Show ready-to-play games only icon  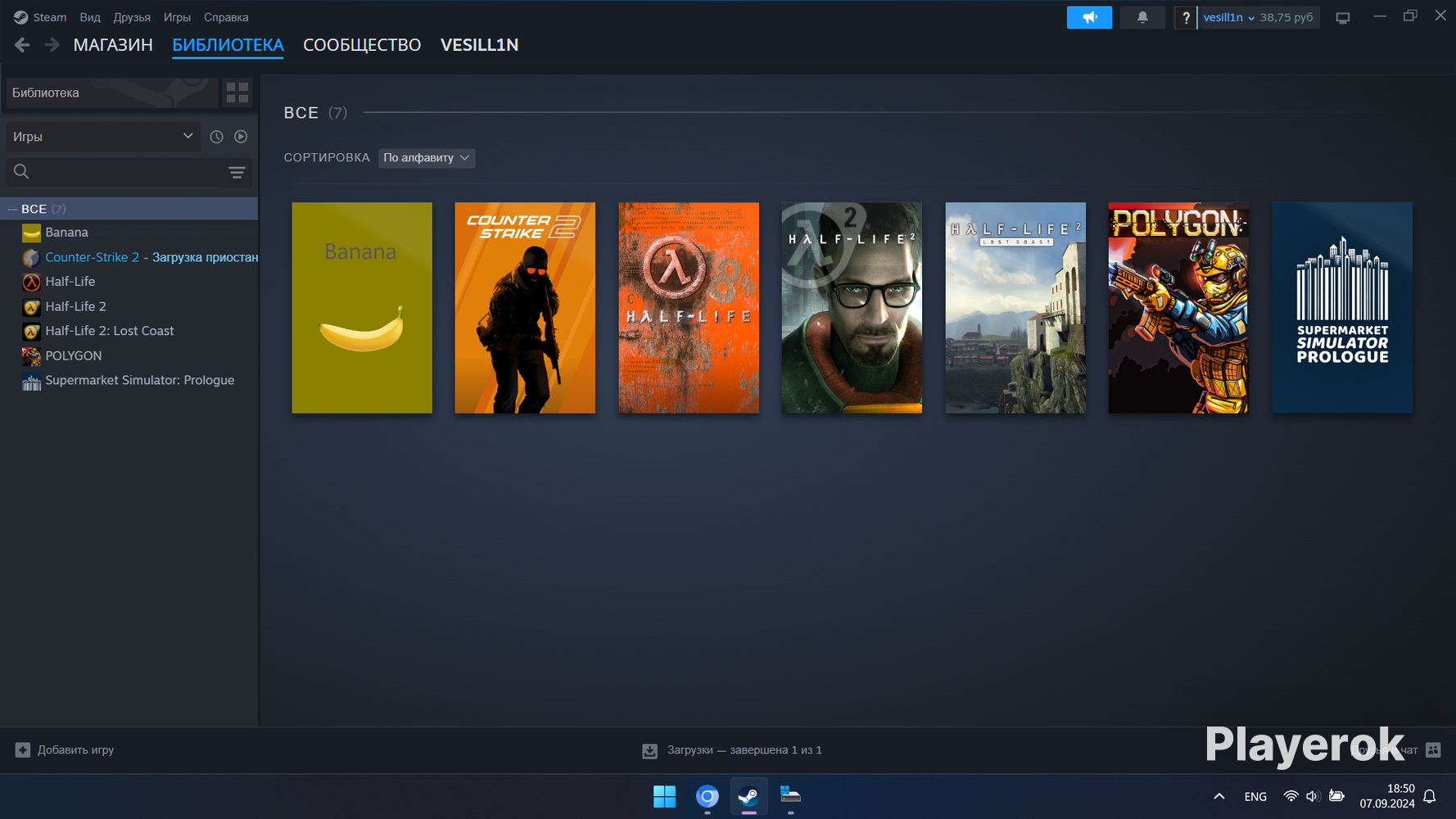point(241,137)
